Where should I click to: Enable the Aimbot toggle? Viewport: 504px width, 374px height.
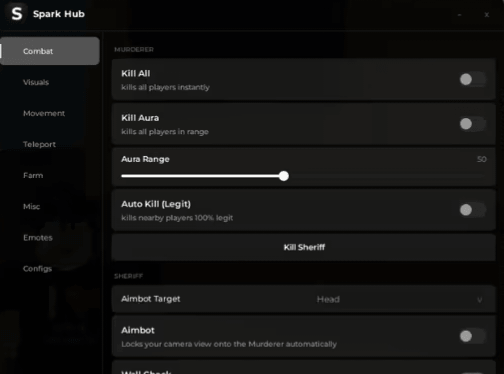(472, 336)
